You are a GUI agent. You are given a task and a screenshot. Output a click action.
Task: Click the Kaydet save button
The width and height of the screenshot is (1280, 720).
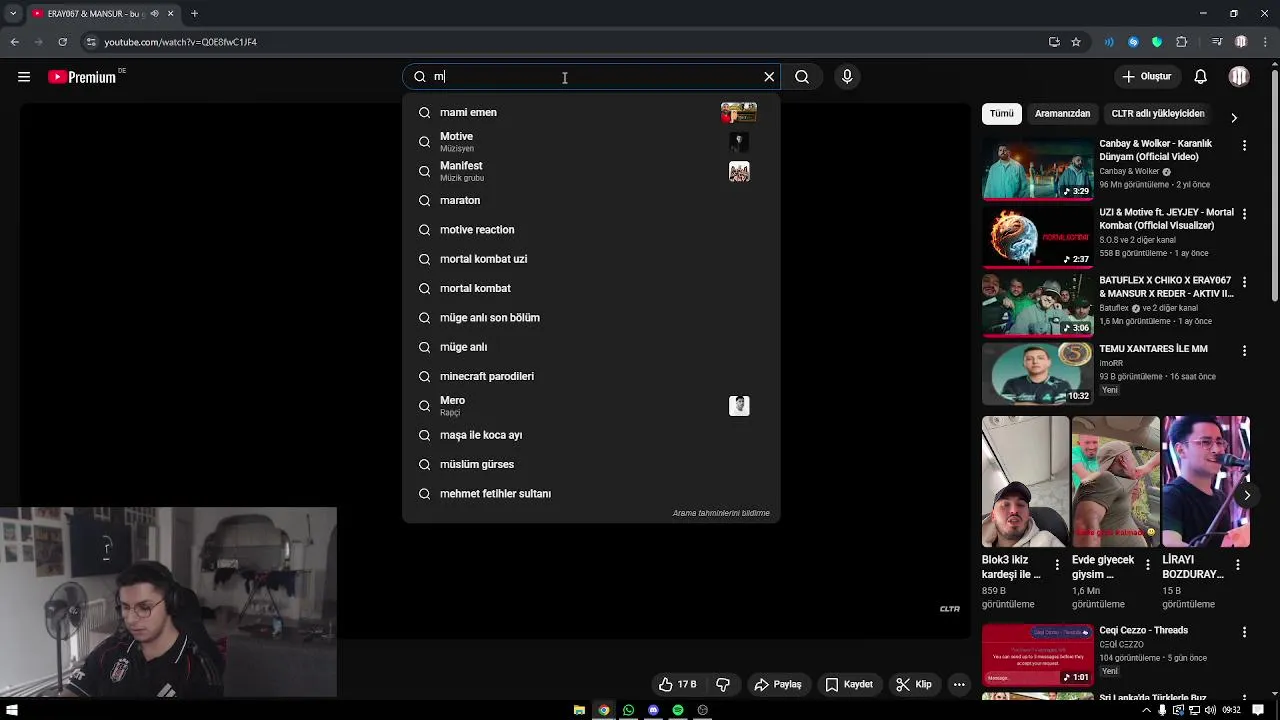pos(849,684)
